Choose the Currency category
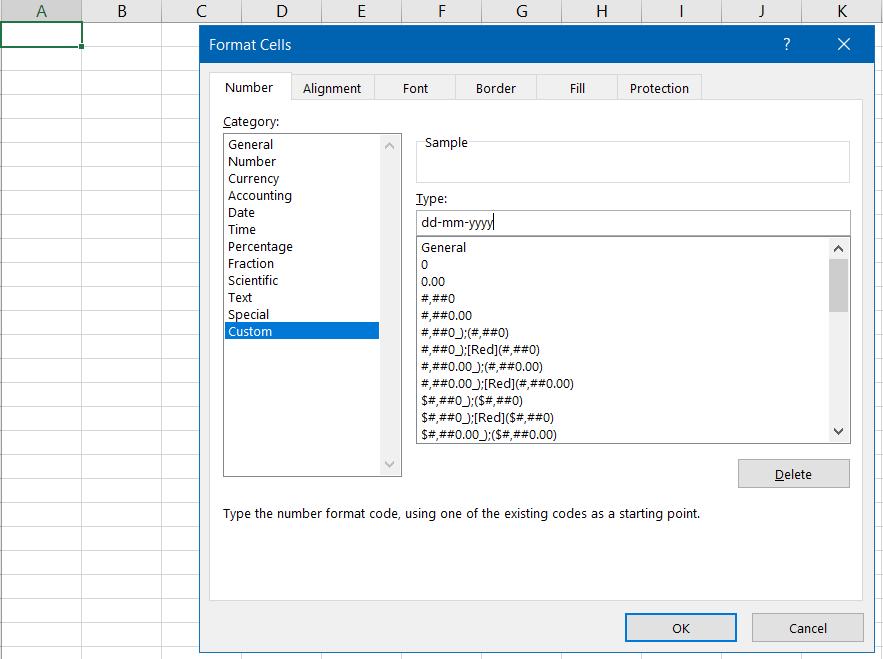 254,179
